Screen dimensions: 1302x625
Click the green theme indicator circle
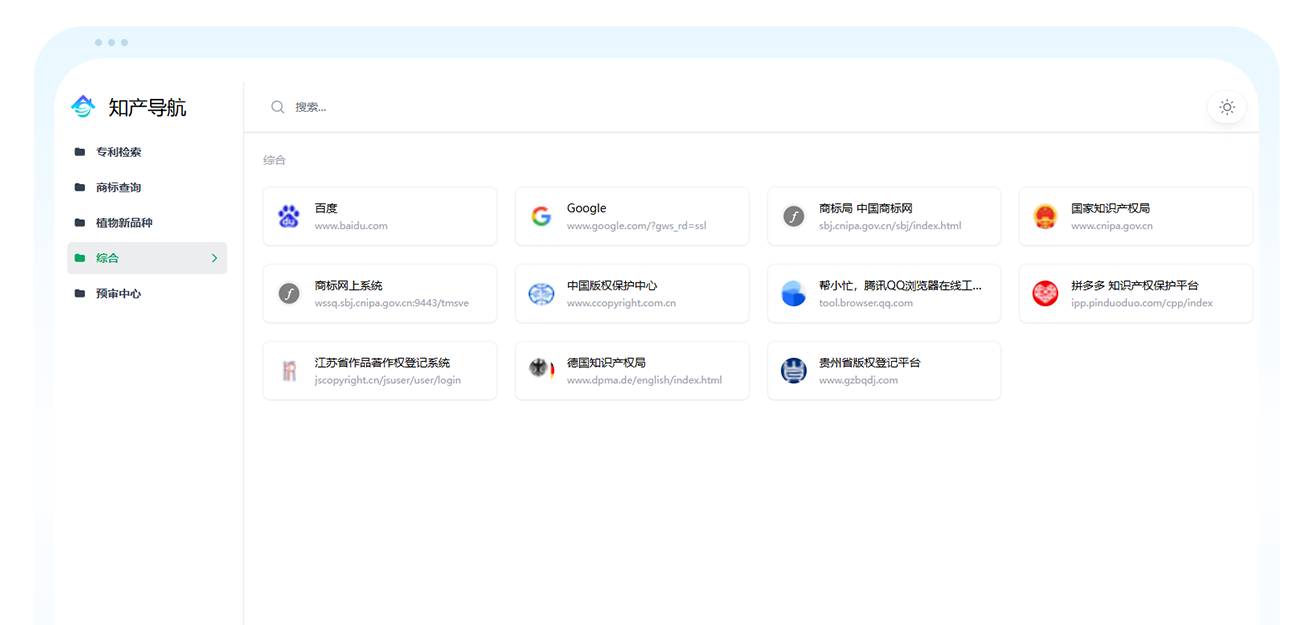(x=81, y=257)
